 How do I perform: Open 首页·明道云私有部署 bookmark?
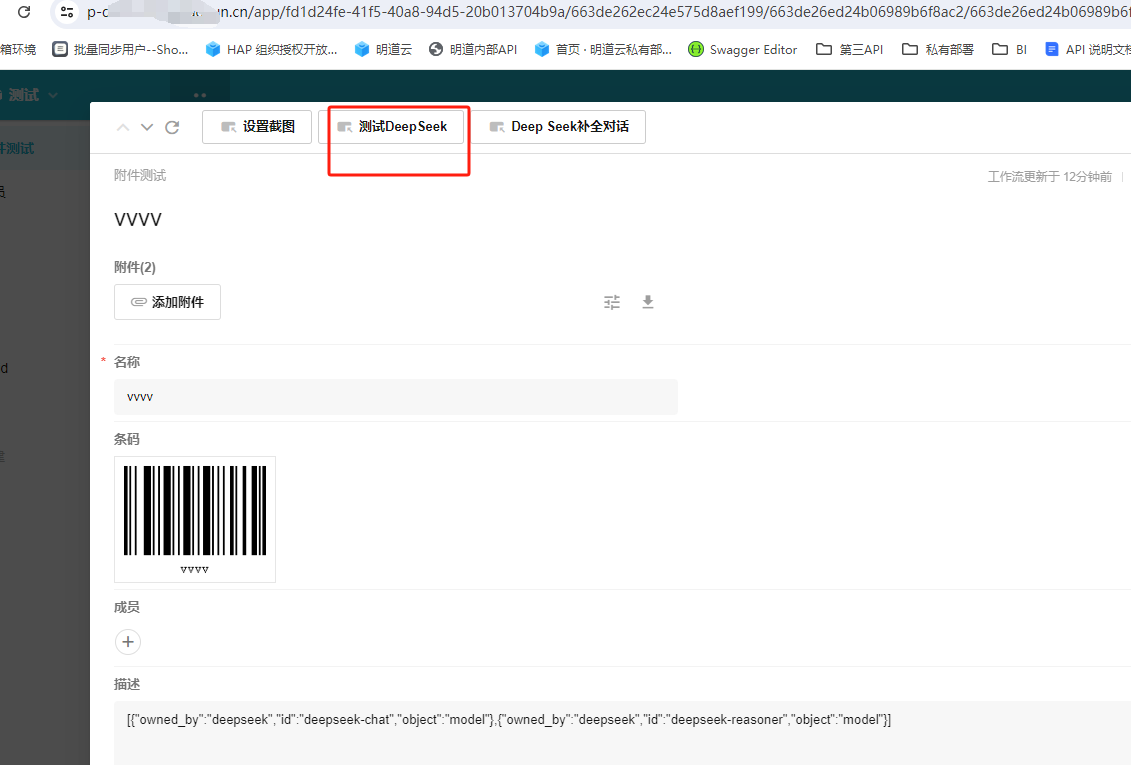pos(603,49)
